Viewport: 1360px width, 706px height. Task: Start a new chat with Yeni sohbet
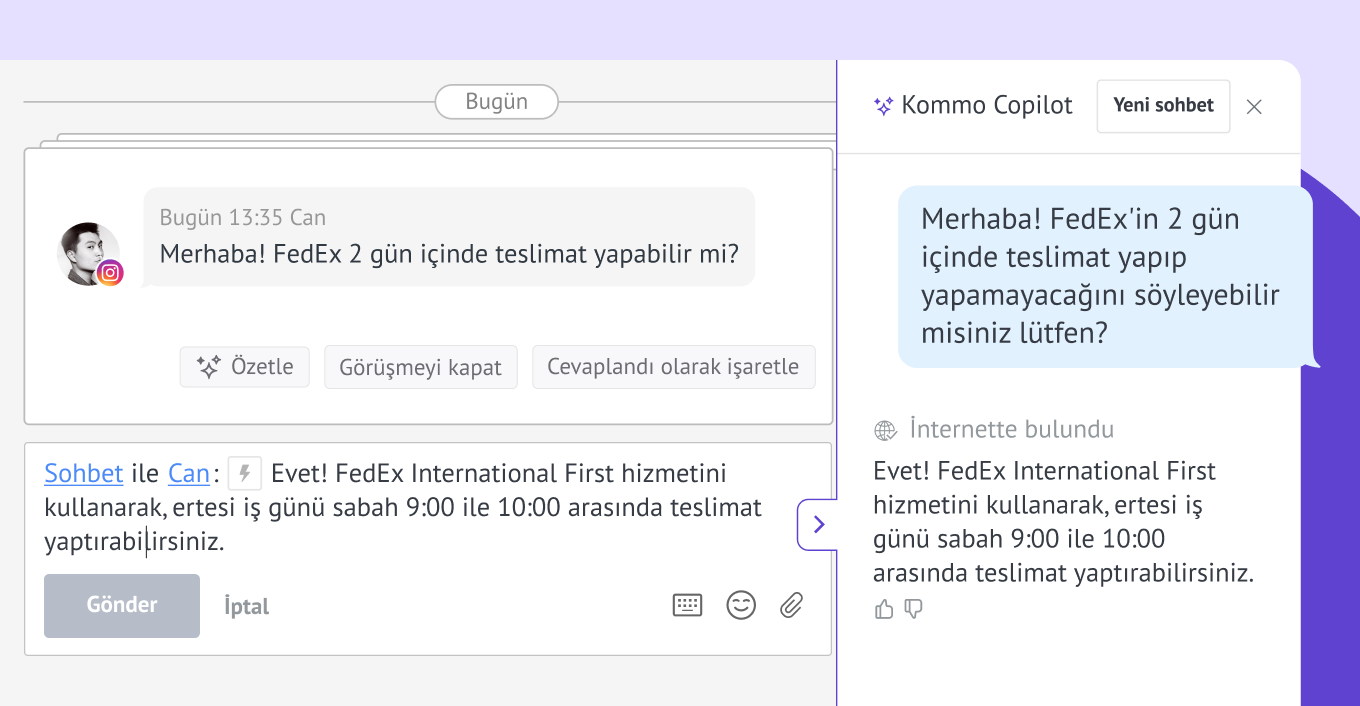pyautogui.click(x=1163, y=106)
